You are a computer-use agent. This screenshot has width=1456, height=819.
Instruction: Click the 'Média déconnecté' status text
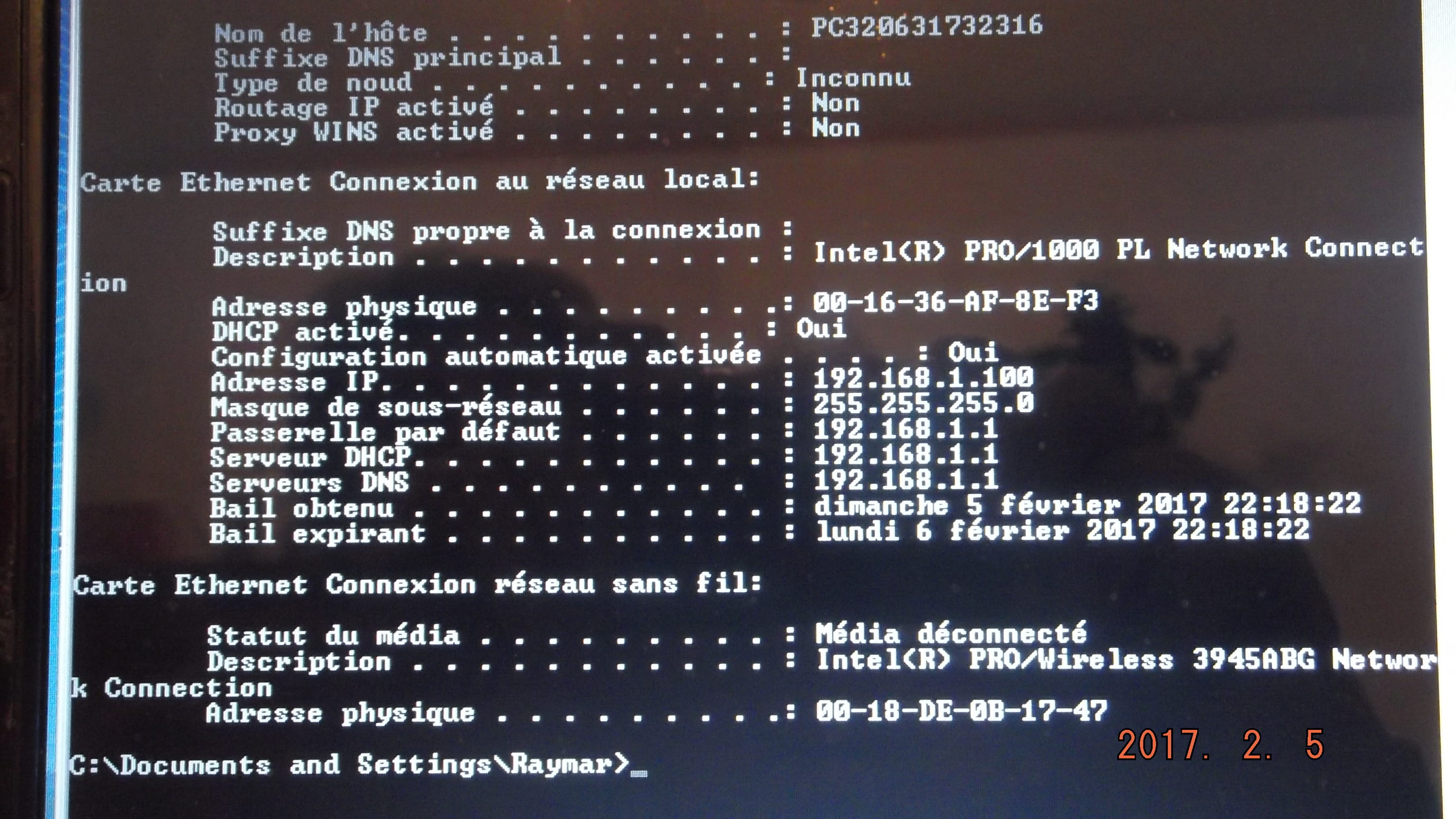coord(951,634)
